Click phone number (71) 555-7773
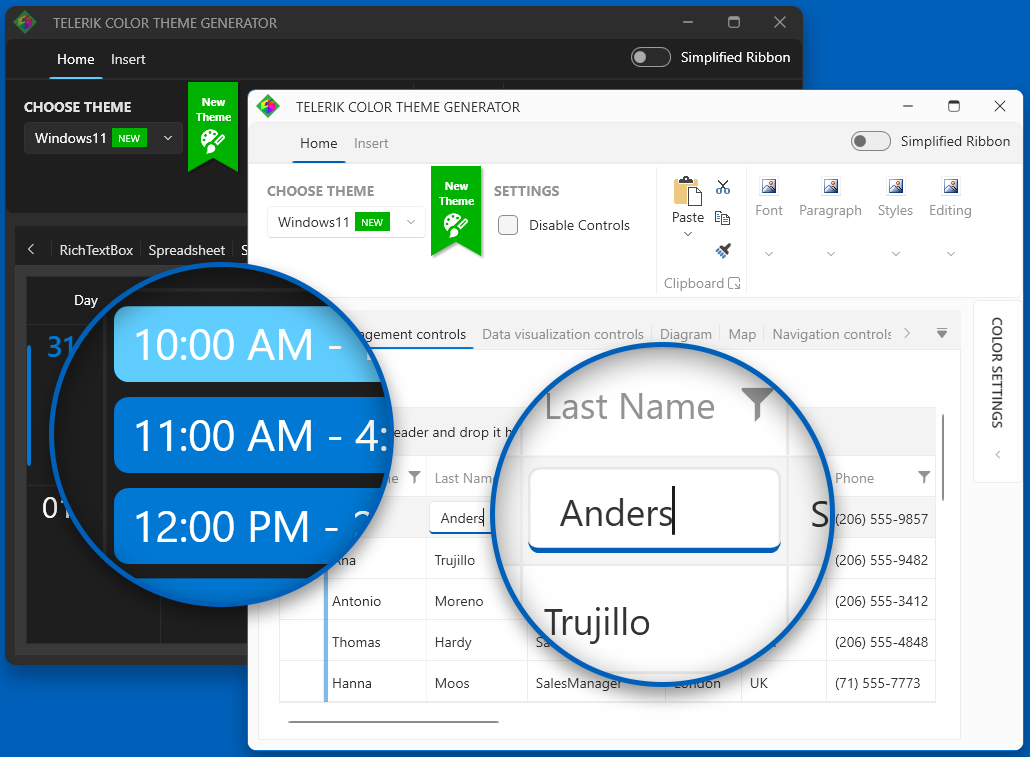This screenshot has width=1030, height=757. (x=877, y=683)
